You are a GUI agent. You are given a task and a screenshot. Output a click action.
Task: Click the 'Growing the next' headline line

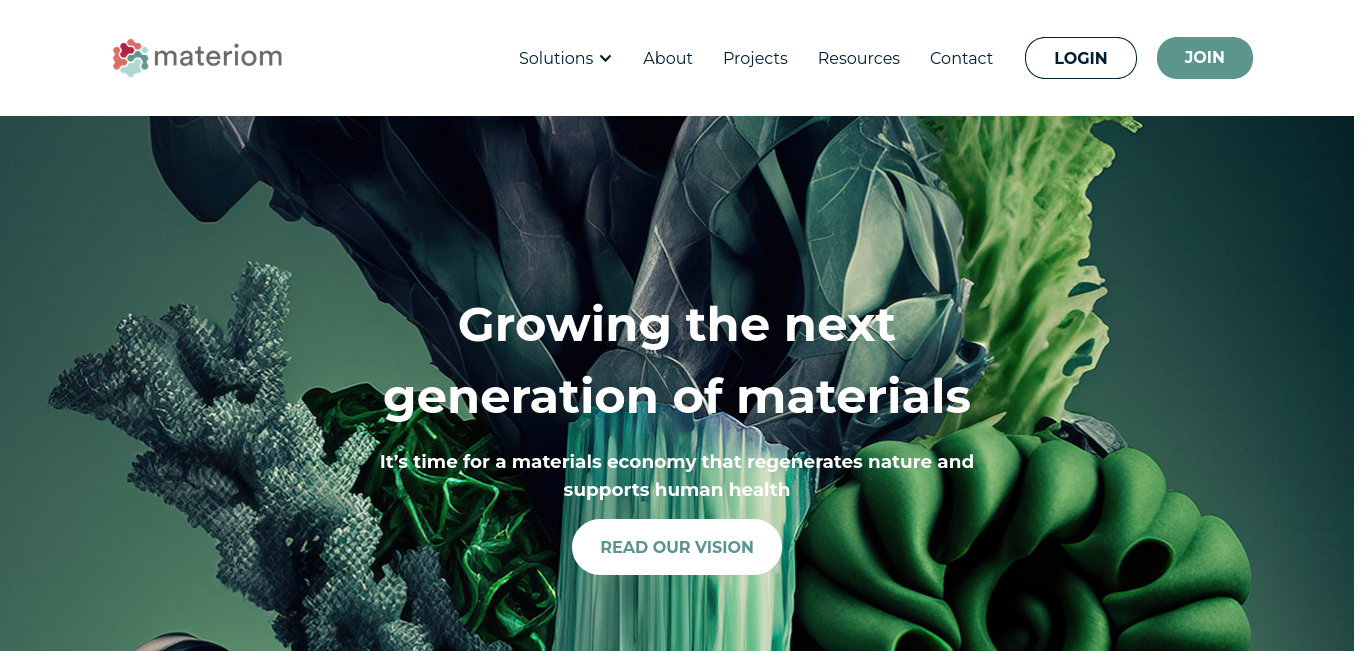click(677, 324)
